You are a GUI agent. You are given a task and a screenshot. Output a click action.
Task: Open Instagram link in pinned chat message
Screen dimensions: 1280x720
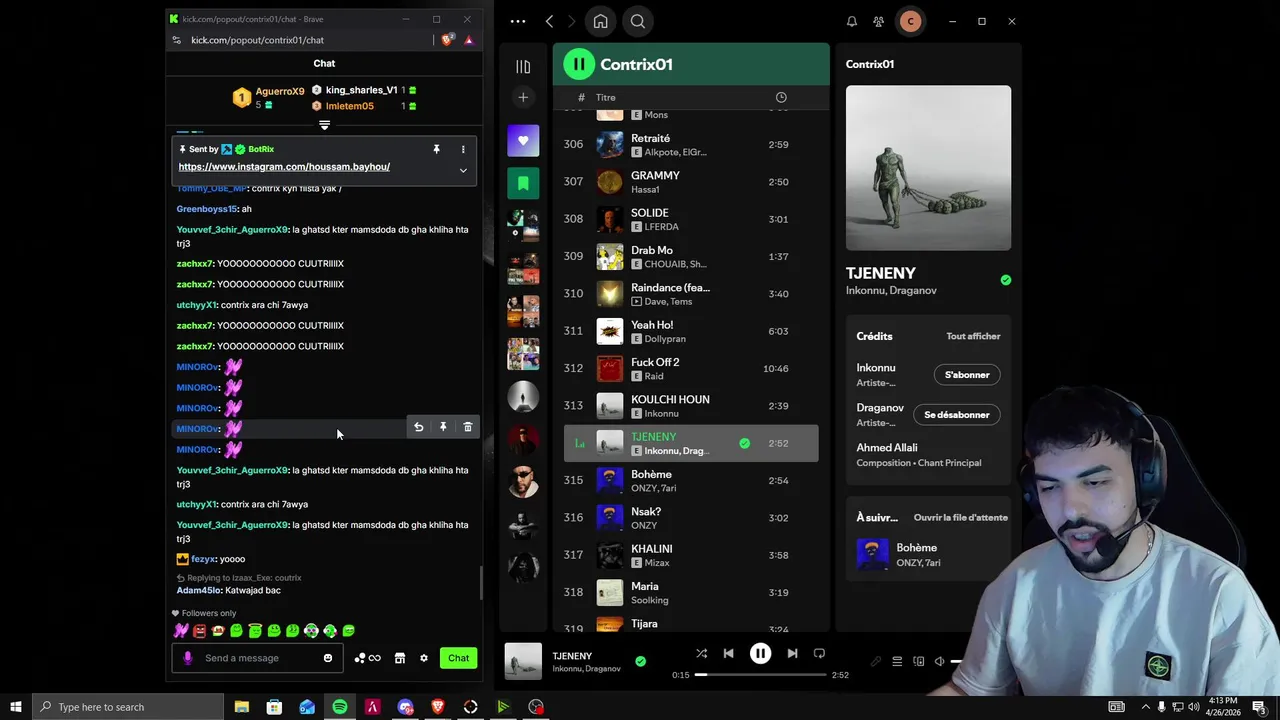click(284, 167)
